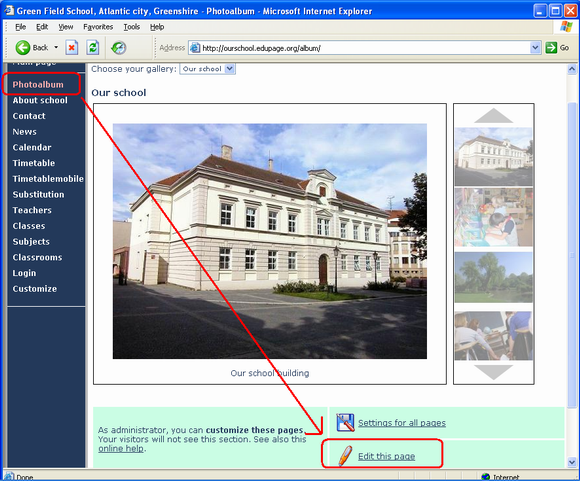The width and height of the screenshot is (580, 481).
Task: Select the park trees thumbnail
Action: click(493, 277)
